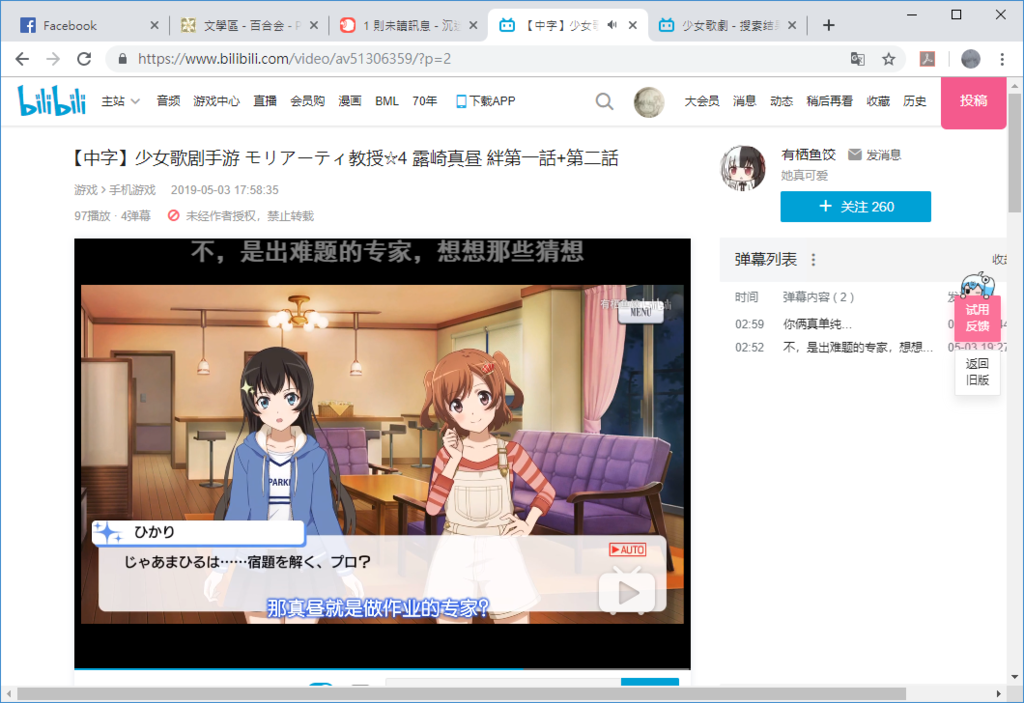Reload the current bilibili page
Image resolution: width=1024 pixels, height=703 pixels.
84,59
